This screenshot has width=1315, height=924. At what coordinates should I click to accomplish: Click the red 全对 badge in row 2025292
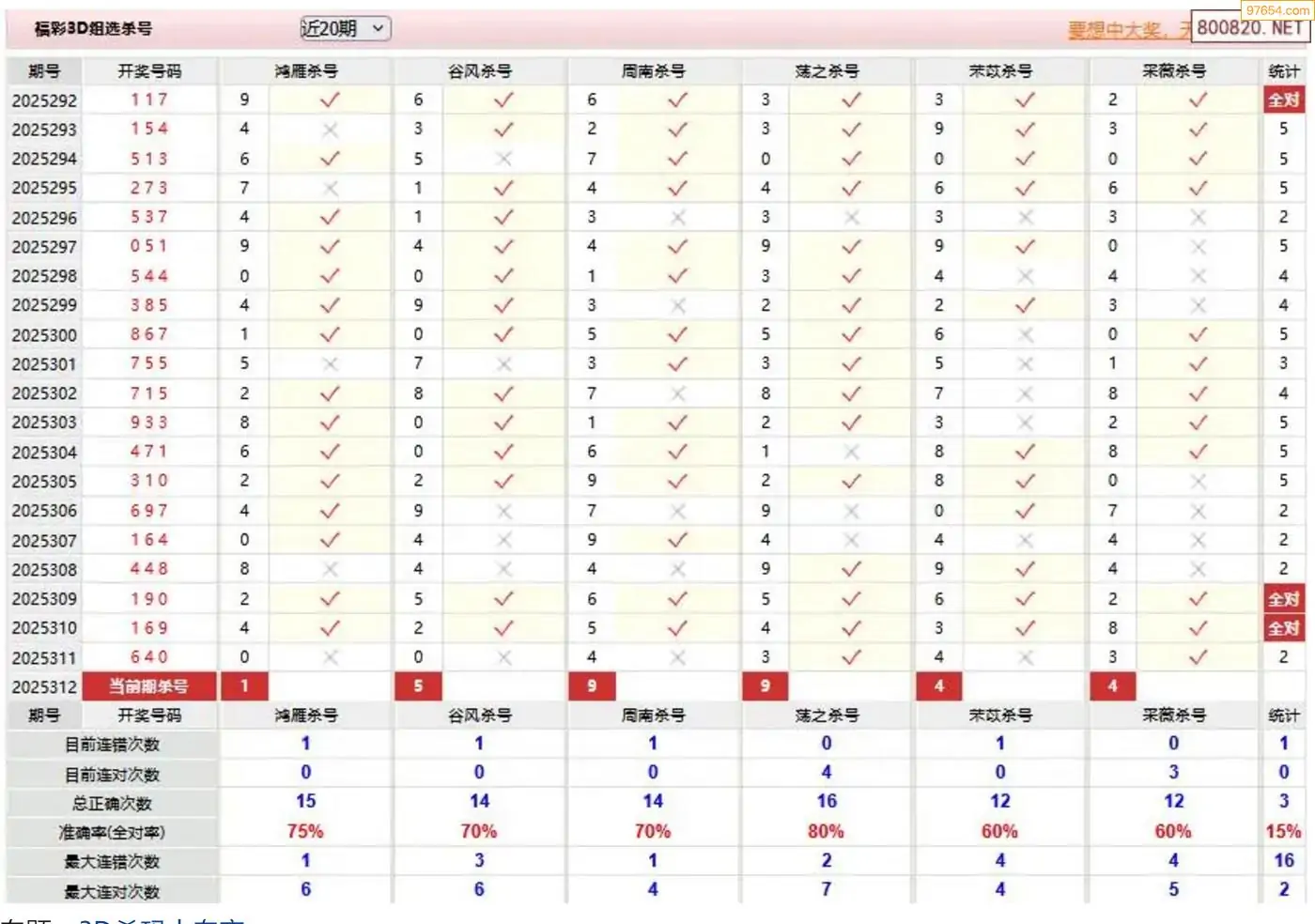click(x=1283, y=100)
